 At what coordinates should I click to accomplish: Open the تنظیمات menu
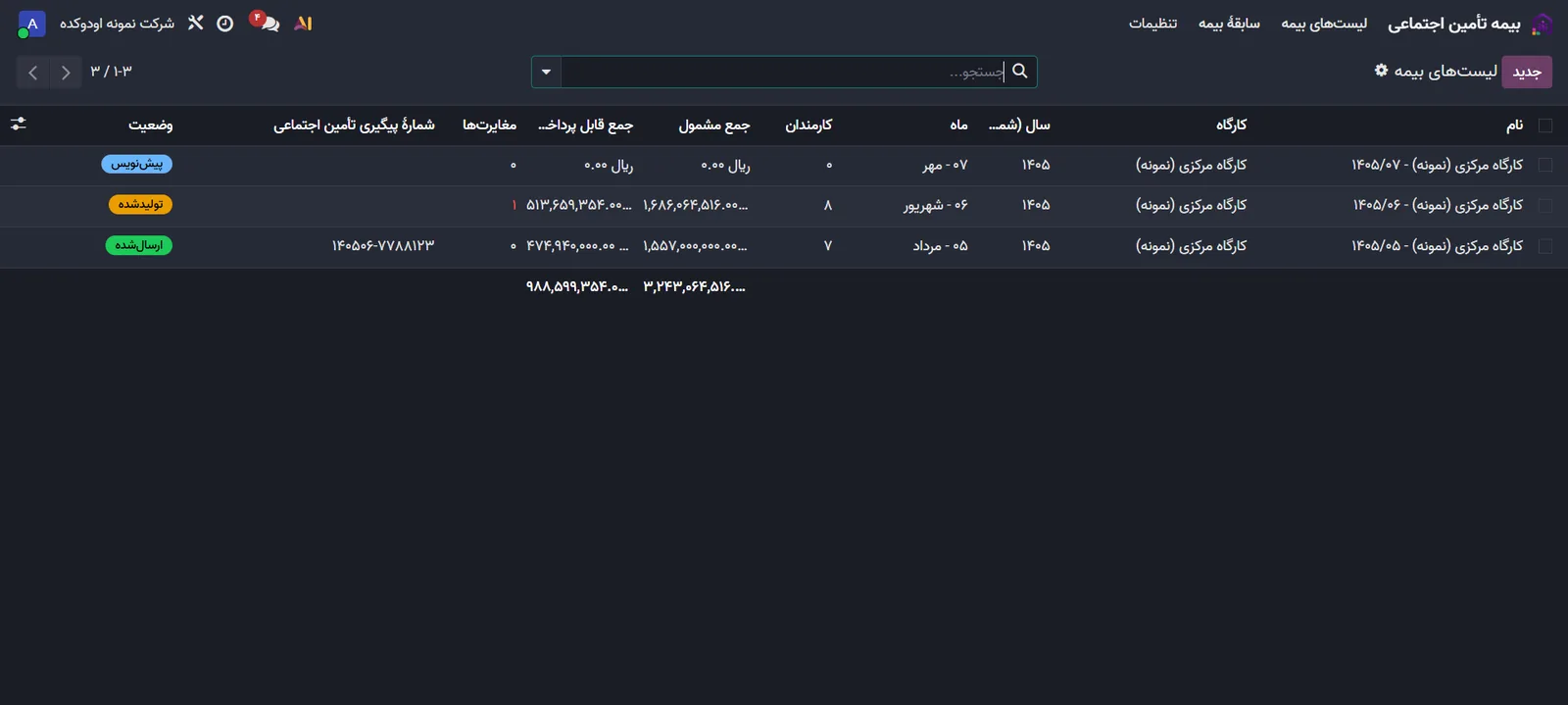1152,24
